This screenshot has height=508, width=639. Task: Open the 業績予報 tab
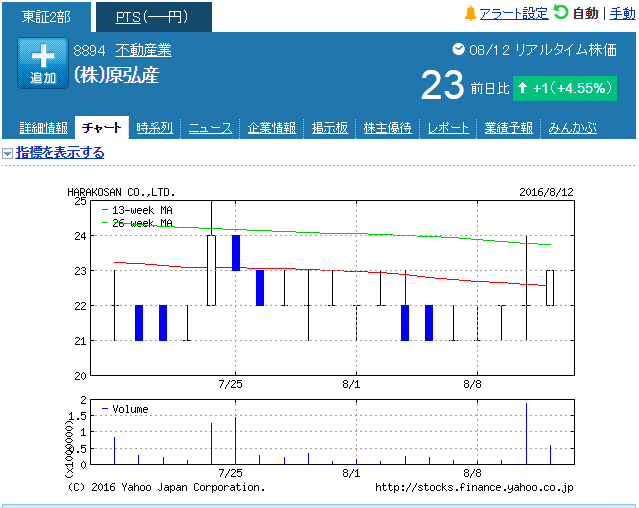coord(509,128)
